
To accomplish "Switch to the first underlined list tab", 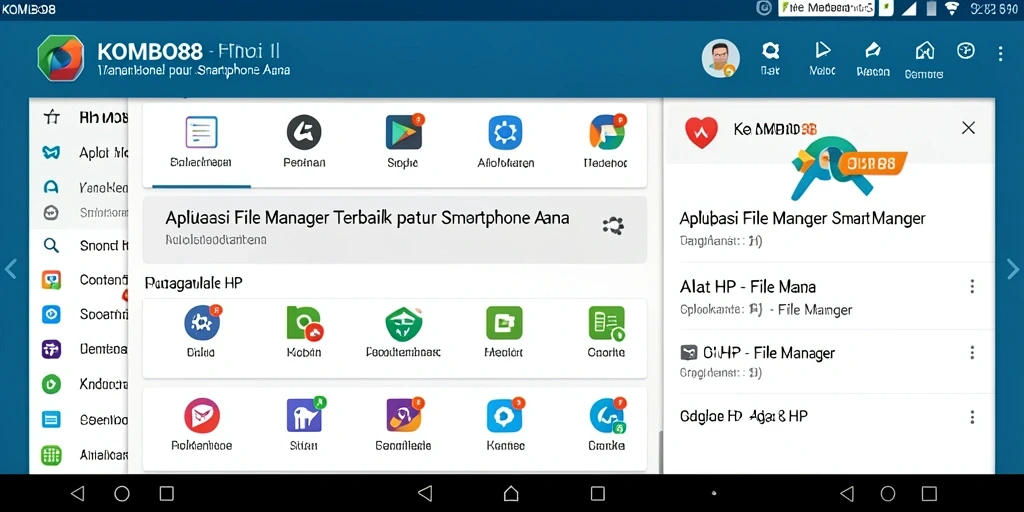I will (200, 144).
